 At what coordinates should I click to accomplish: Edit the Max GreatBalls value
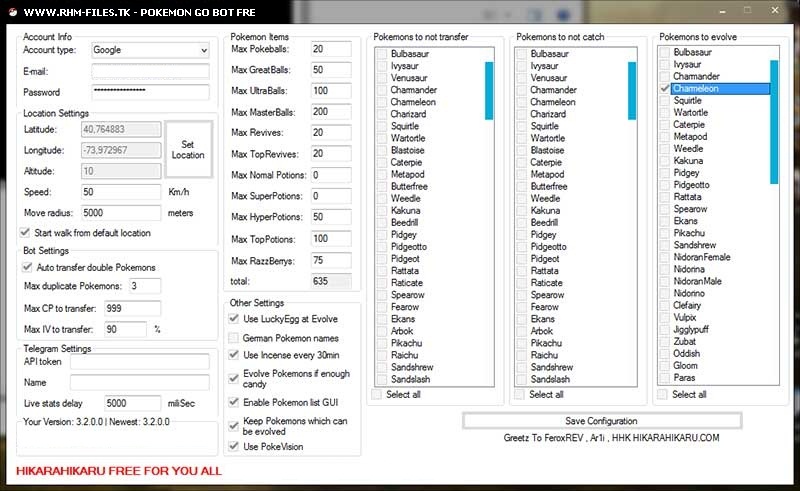tap(331, 70)
